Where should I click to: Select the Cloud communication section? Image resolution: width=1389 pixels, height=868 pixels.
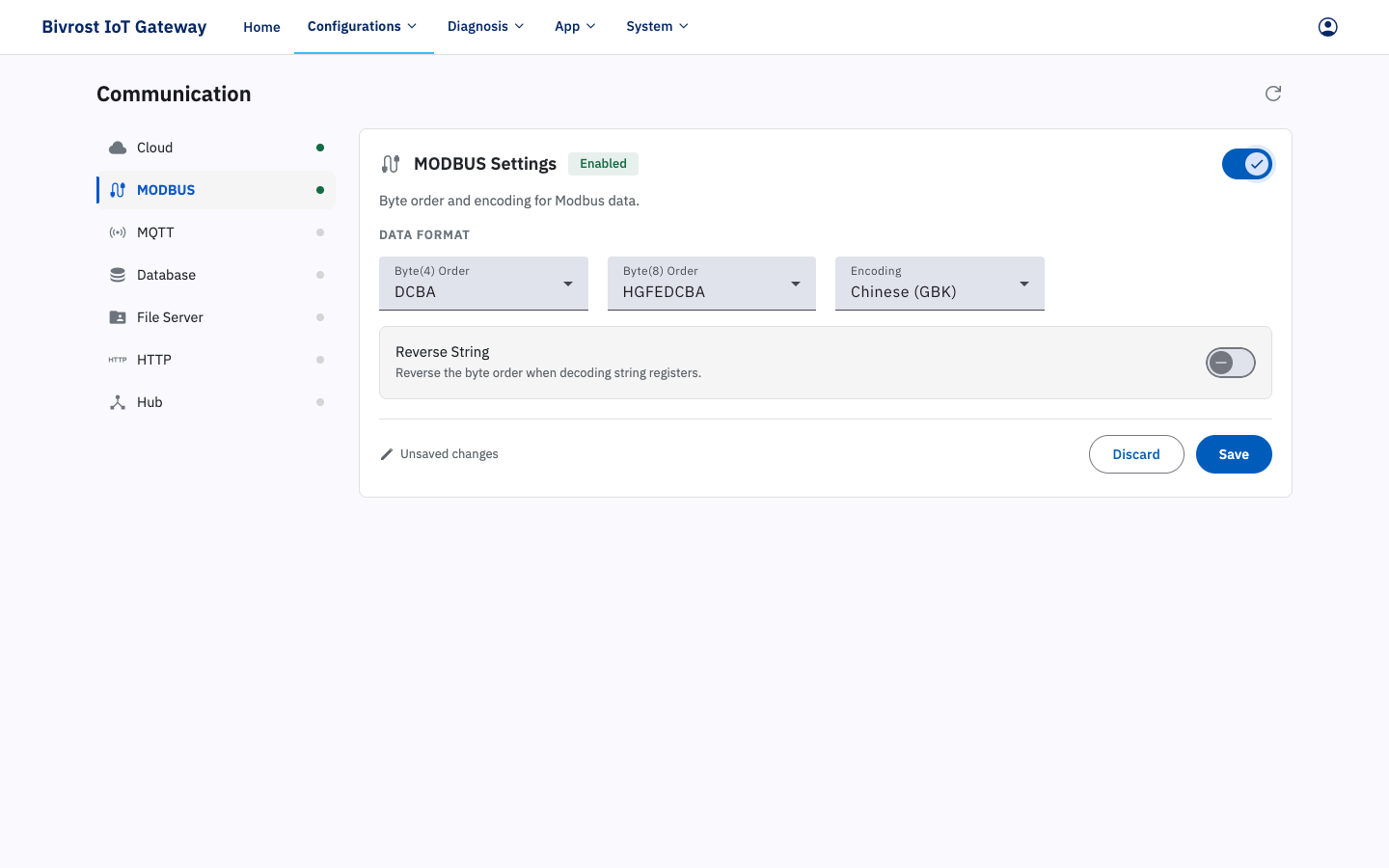tap(216, 148)
